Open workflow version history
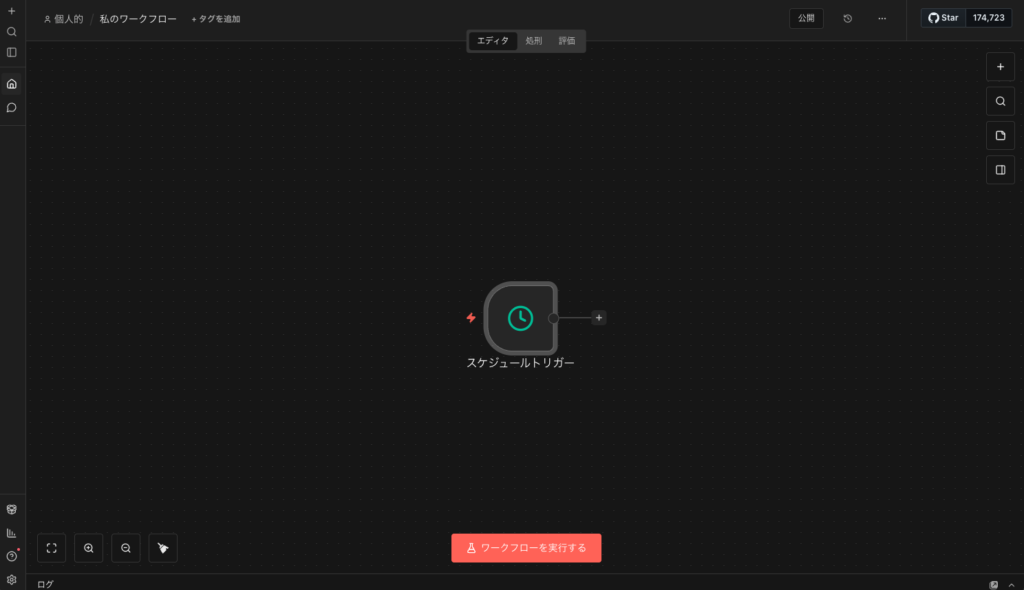Viewport: 1024px width, 590px height. pyautogui.click(x=848, y=18)
